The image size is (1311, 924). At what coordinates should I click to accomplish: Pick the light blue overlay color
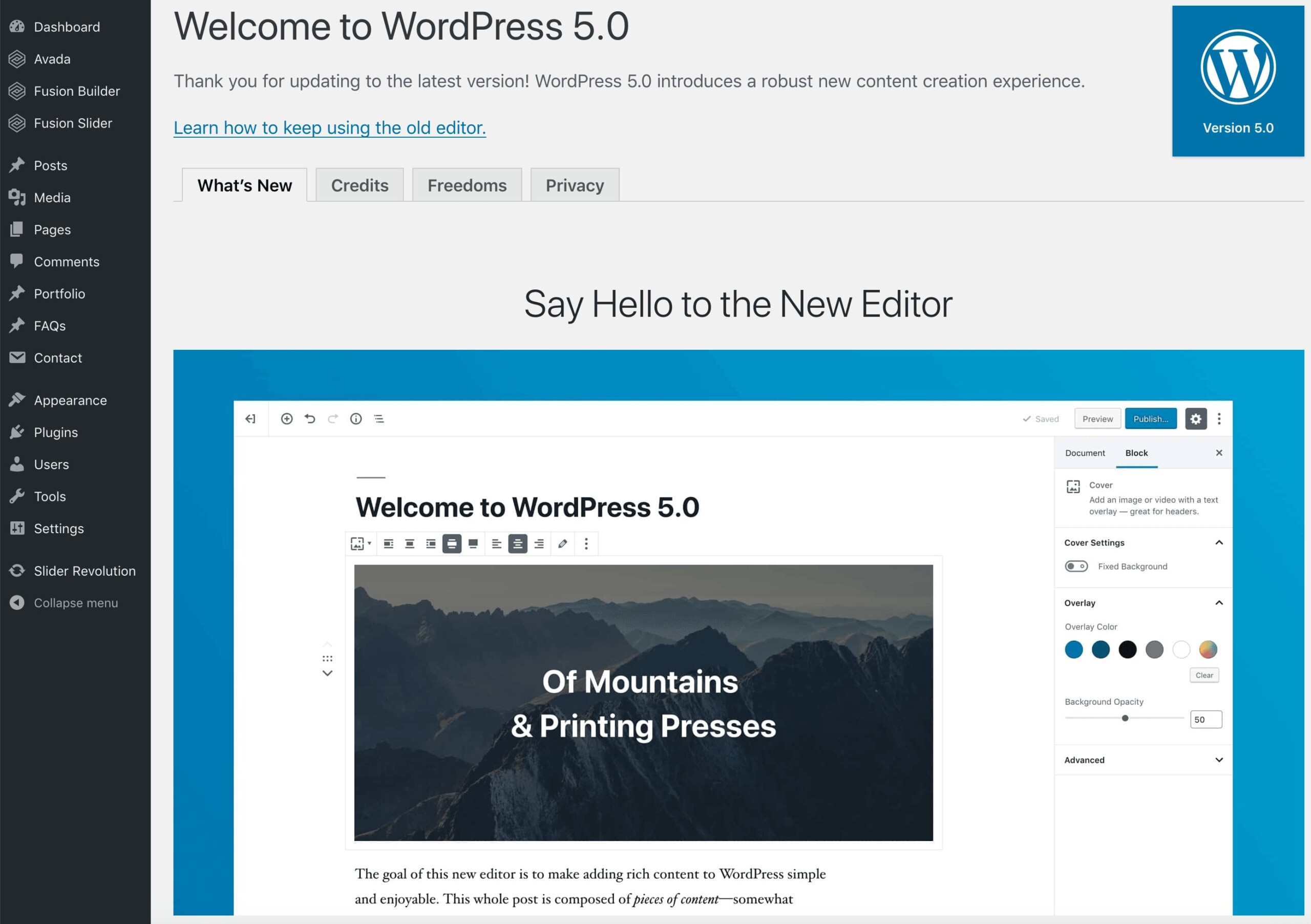[x=1073, y=649]
